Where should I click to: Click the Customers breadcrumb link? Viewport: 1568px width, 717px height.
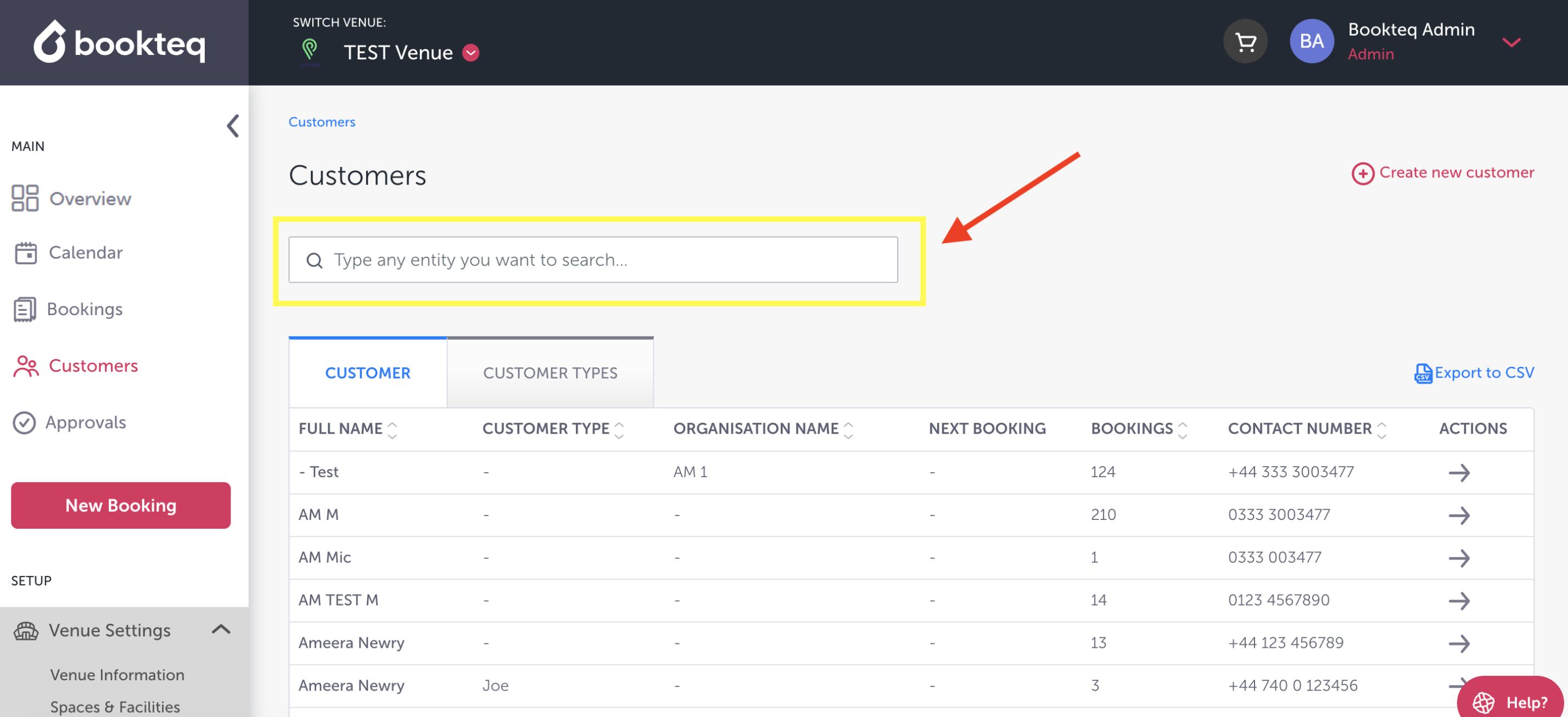click(321, 122)
